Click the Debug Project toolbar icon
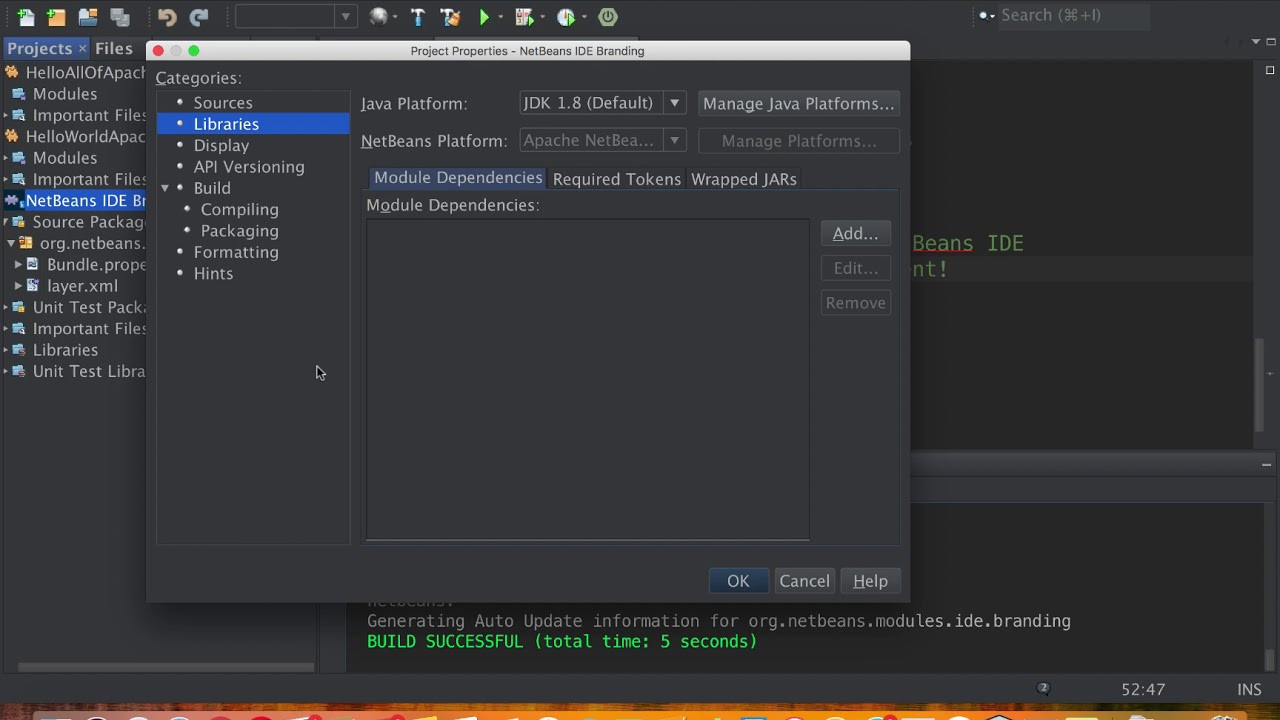 (x=524, y=17)
